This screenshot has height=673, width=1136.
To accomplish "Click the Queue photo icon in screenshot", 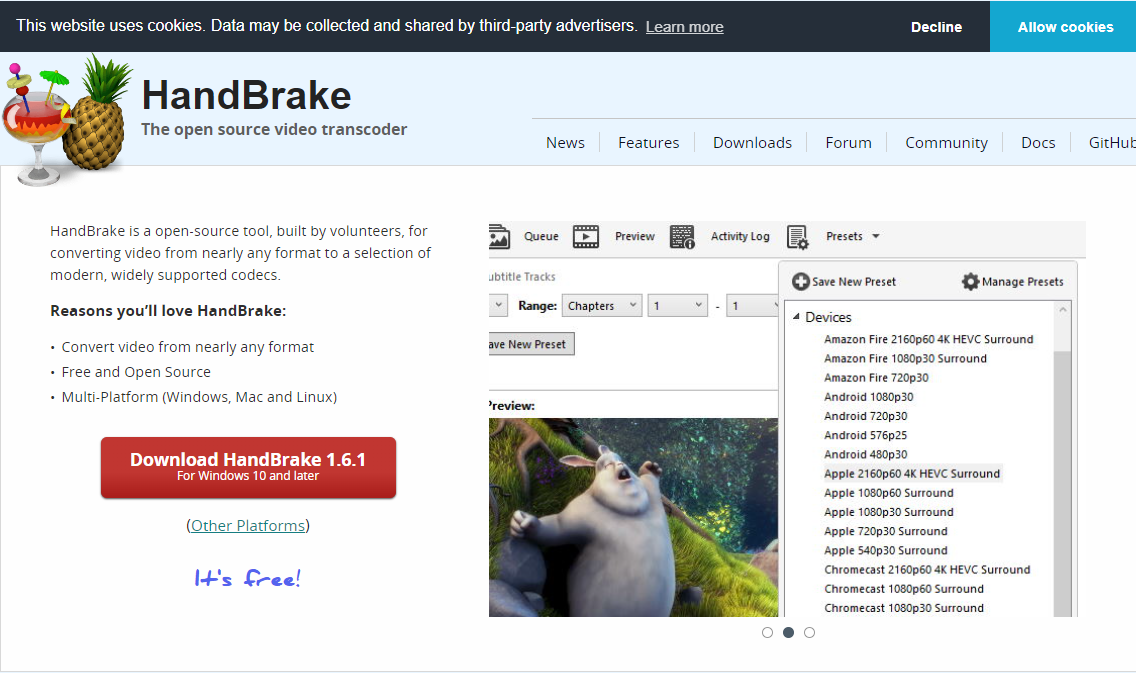I will tap(499, 236).
